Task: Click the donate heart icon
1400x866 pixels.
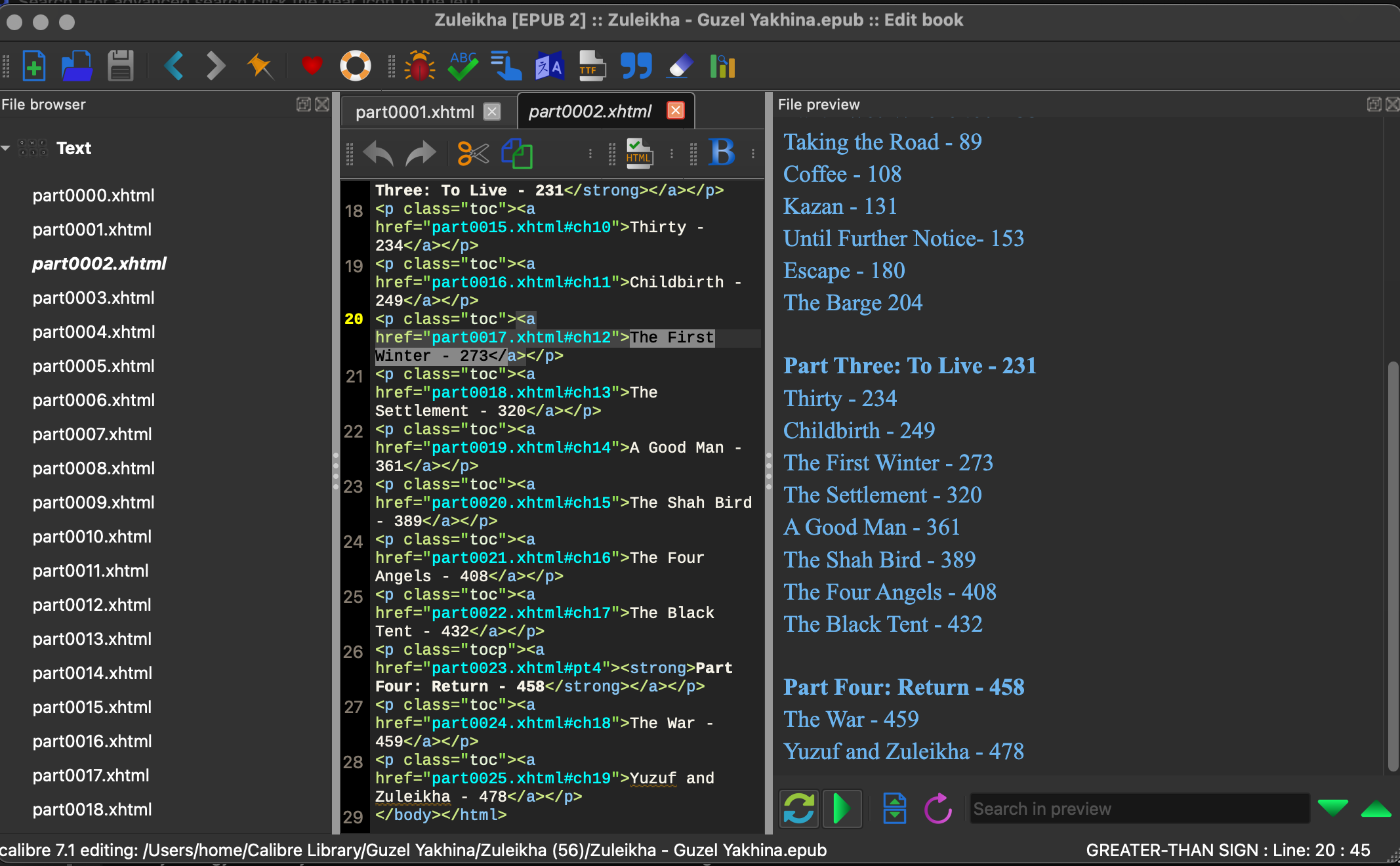Action: (x=312, y=66)
